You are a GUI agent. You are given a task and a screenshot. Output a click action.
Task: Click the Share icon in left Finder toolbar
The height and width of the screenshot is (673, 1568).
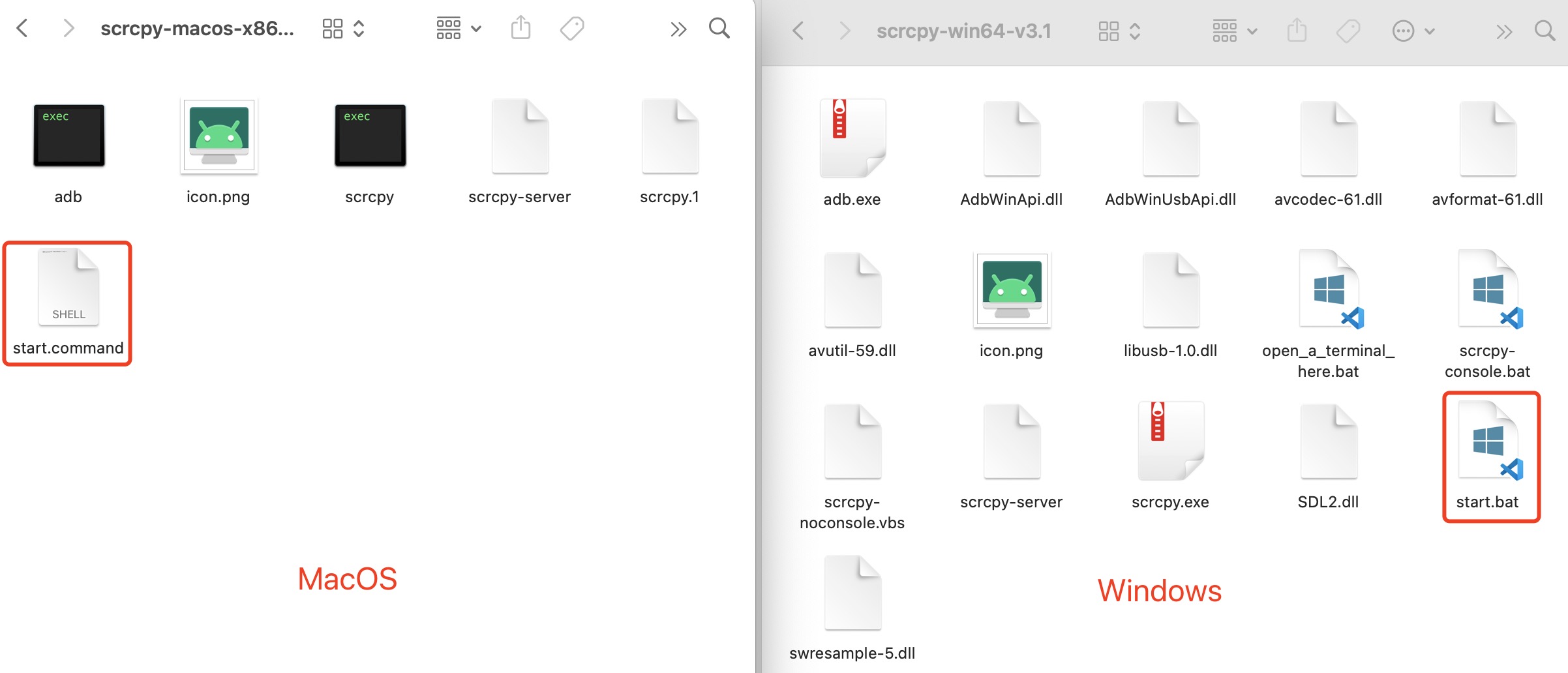[520, 29]
